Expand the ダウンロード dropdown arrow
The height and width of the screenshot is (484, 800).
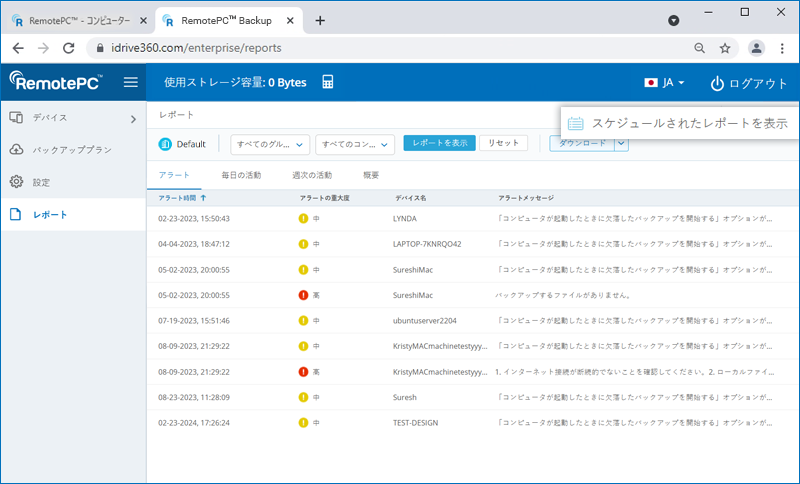(x=621, y=144)
